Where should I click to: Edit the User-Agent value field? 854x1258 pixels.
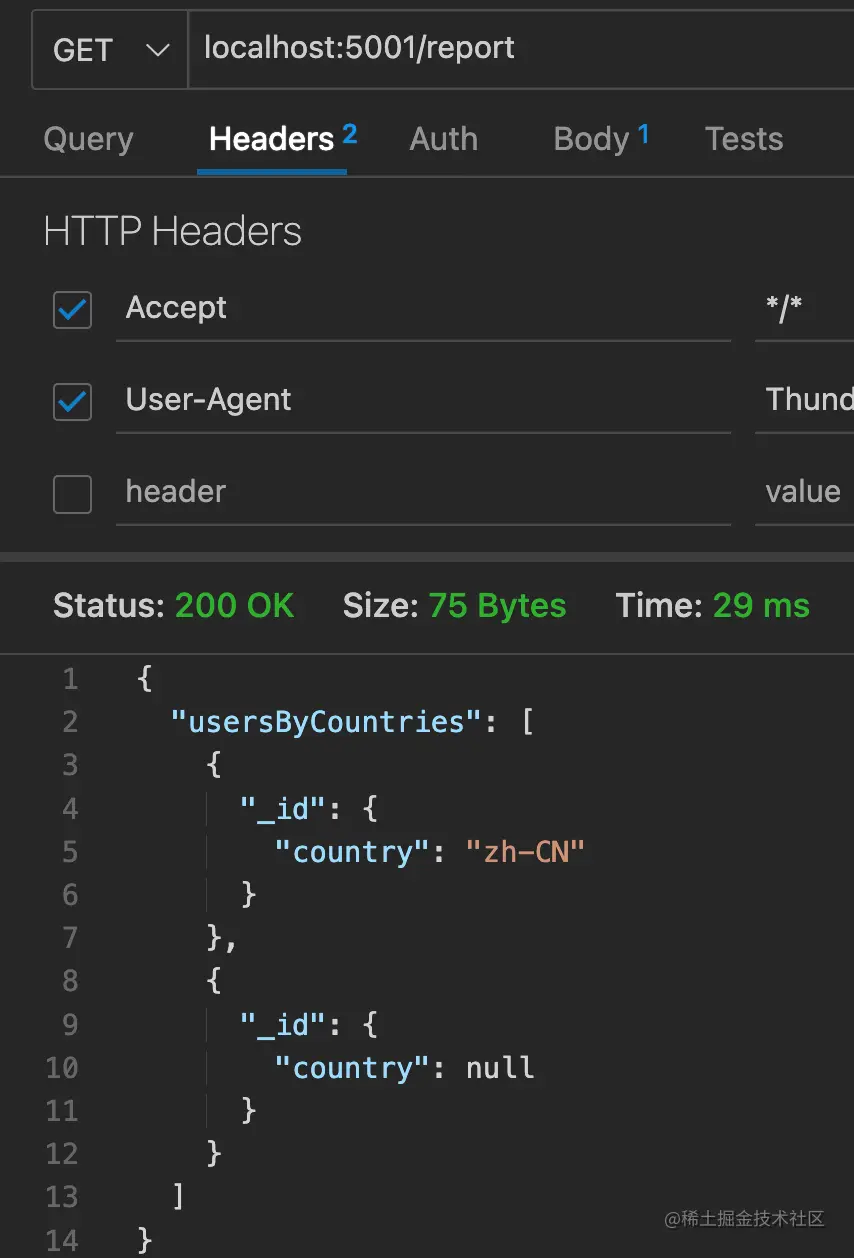click(807, 400)
